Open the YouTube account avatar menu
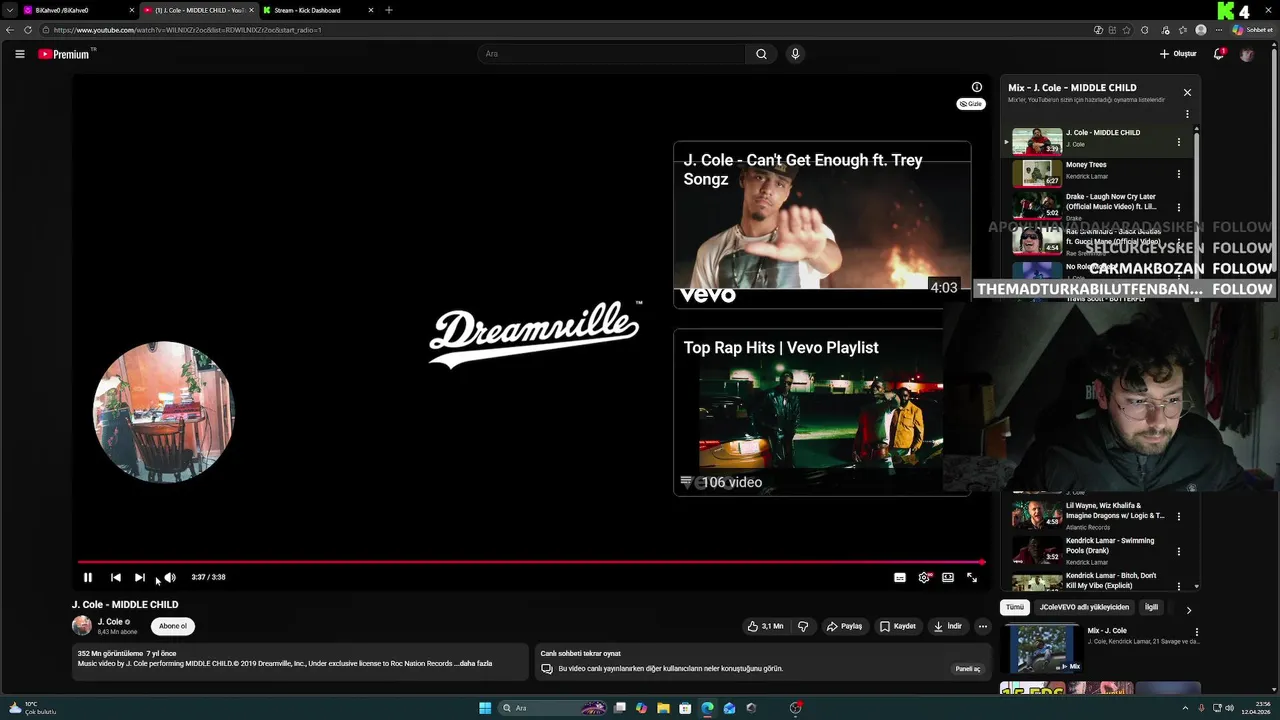Image resolution: width=1280 pixels, height=720 pixels. tap(1246, 54)
